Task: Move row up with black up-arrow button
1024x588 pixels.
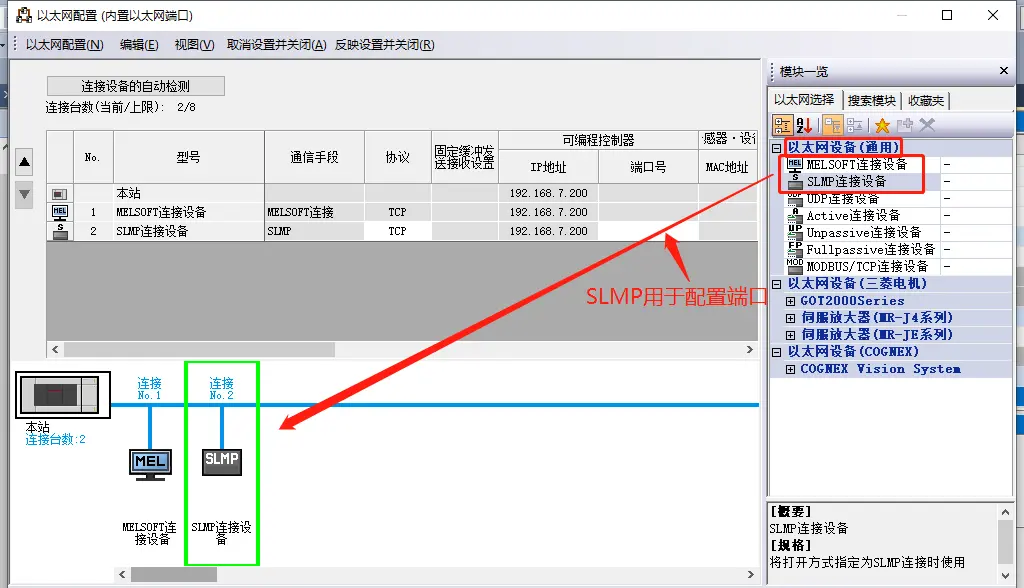Action: pyautogui.click(x=24, y=161)
